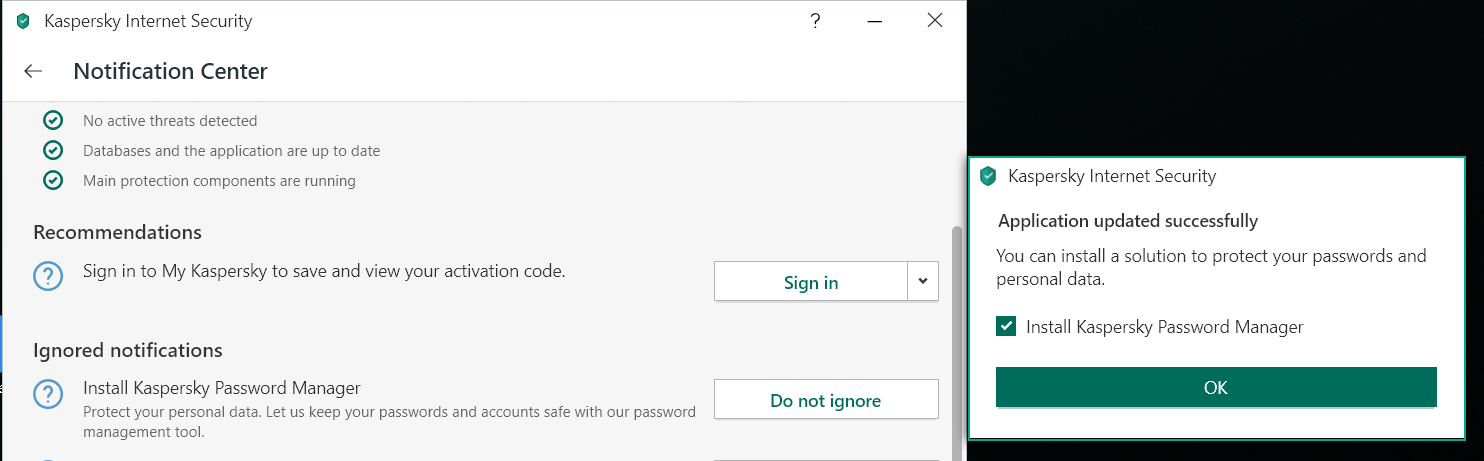Uncheck Install Kaspersky Password Manager checkbox

[1007, 327]
